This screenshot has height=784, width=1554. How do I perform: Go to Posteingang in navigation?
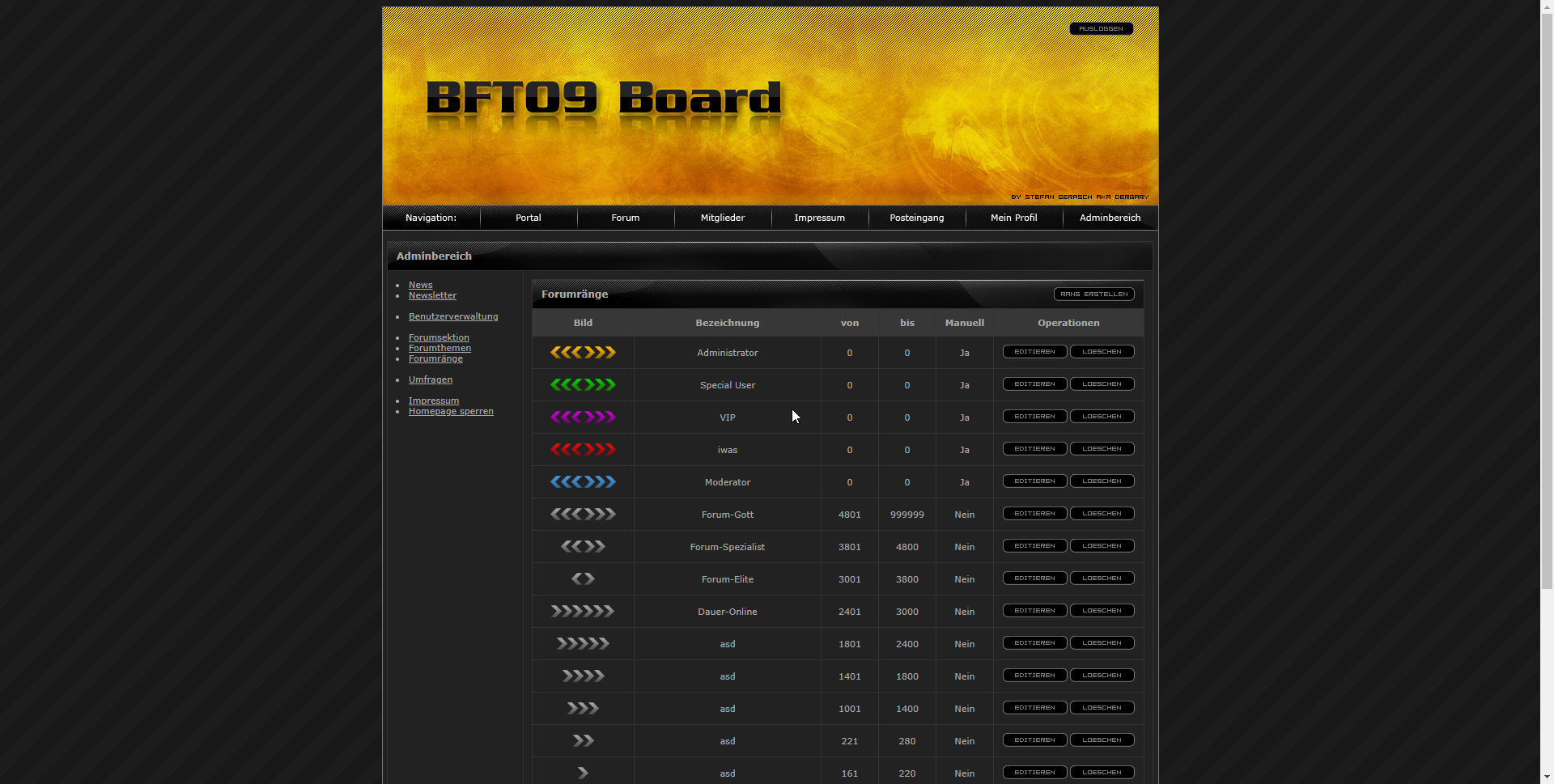916,218
